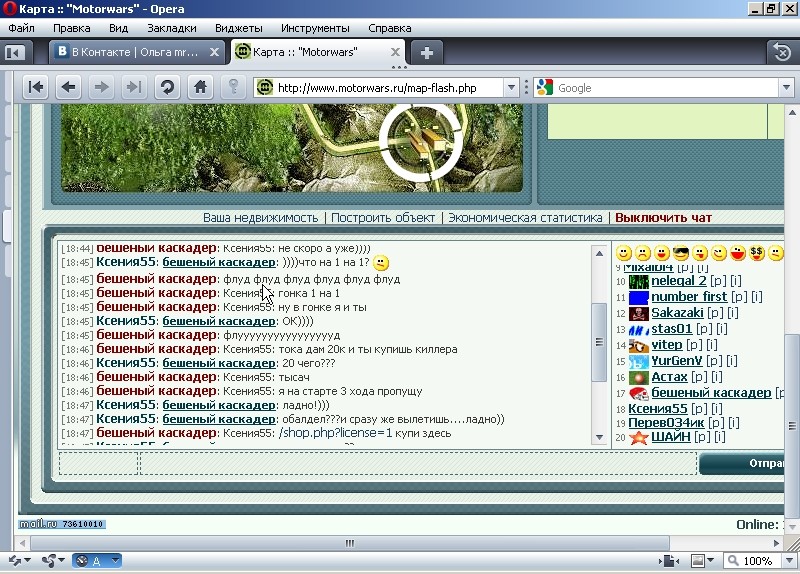The width and height of the screenshot is (800, 574).
Task: Expand the Opera Turbo dropdown arrow
Action: point(115,561)
